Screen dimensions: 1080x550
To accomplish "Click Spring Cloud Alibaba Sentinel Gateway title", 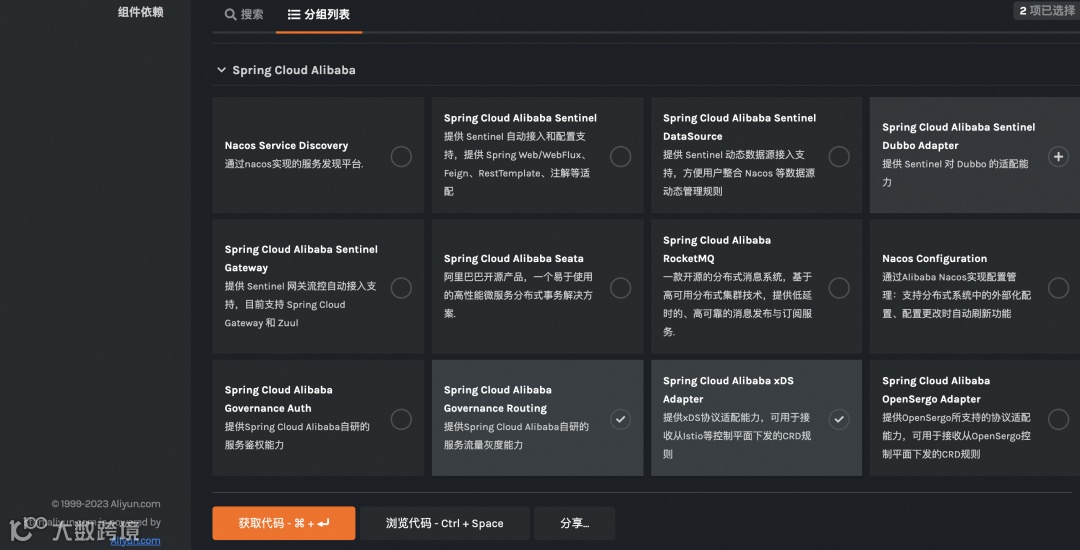I will click(301, 258).
